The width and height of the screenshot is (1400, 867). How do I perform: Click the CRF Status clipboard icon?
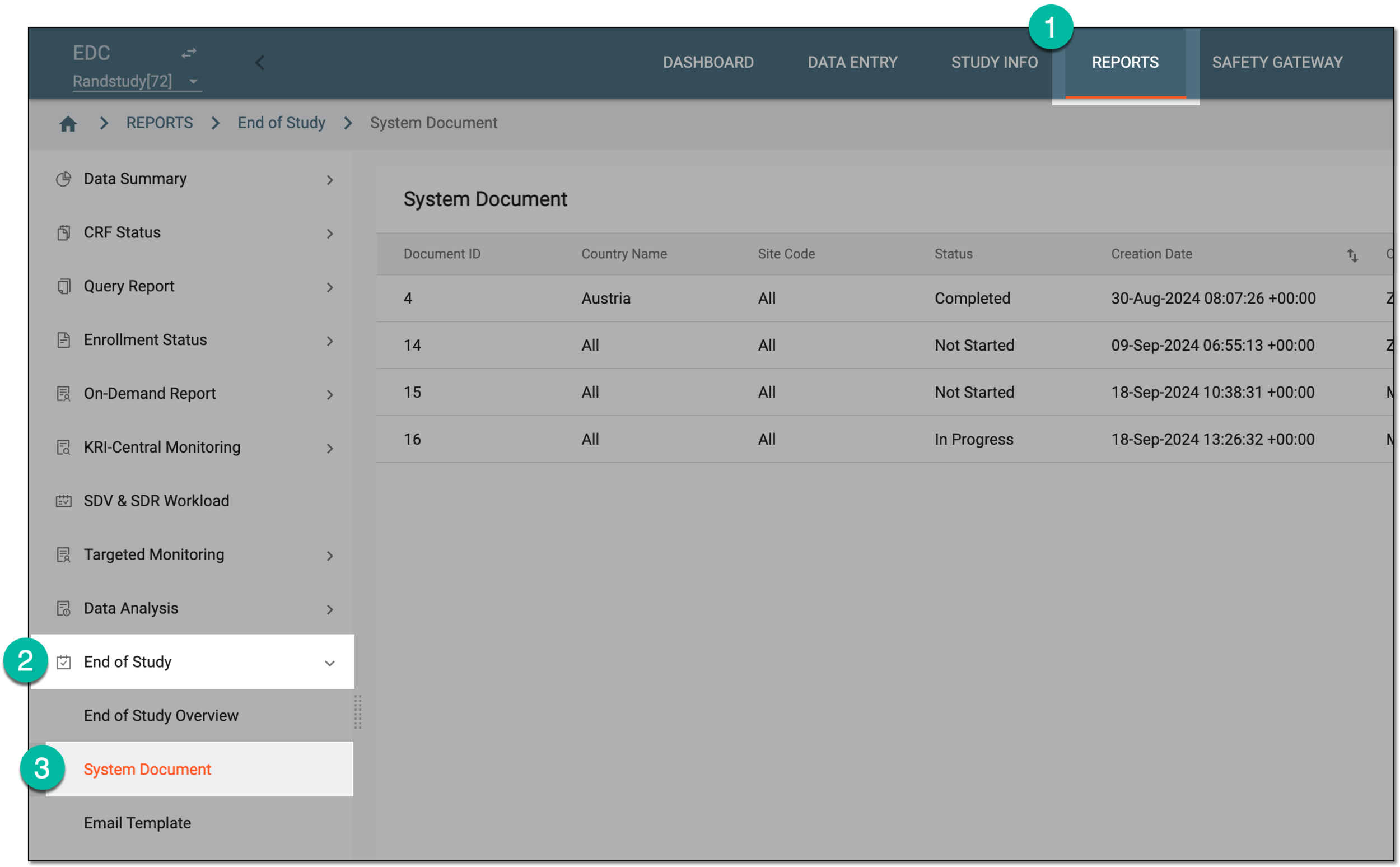[x=64, y=233]
